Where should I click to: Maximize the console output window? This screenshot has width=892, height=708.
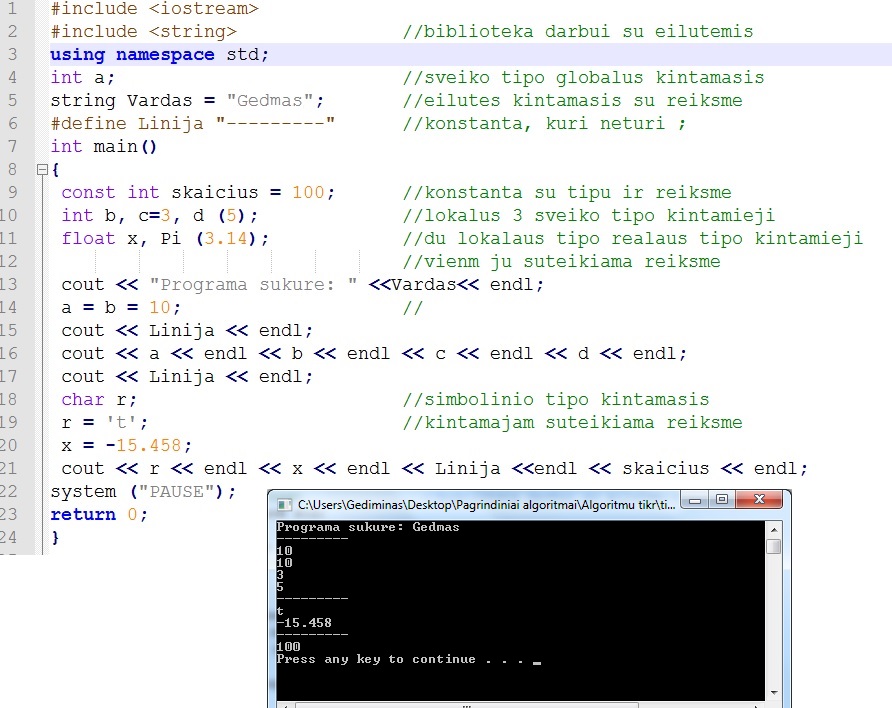(721, 500)
